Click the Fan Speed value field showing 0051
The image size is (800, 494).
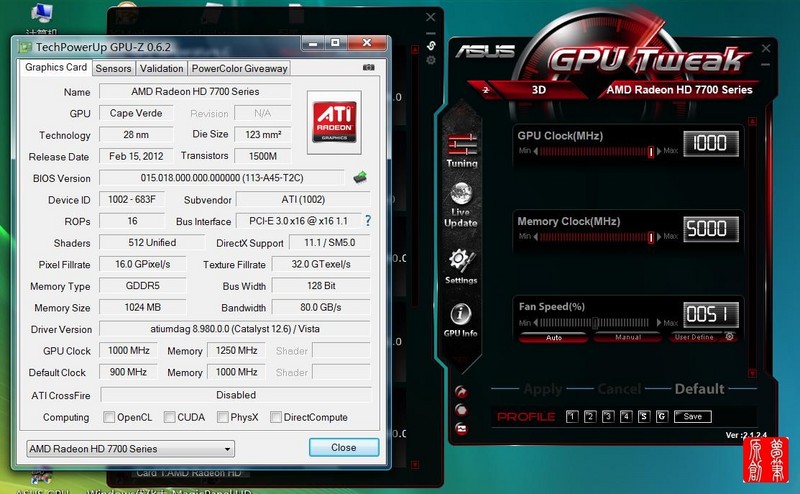click(x=711, y=314)
